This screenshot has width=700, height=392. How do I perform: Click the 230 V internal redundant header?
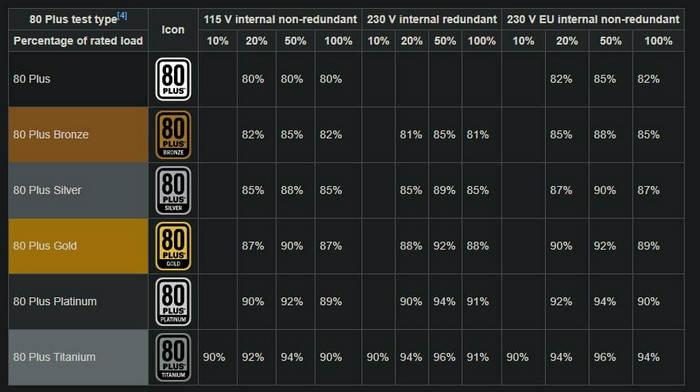pyautogui.click(x=432, y=19)
